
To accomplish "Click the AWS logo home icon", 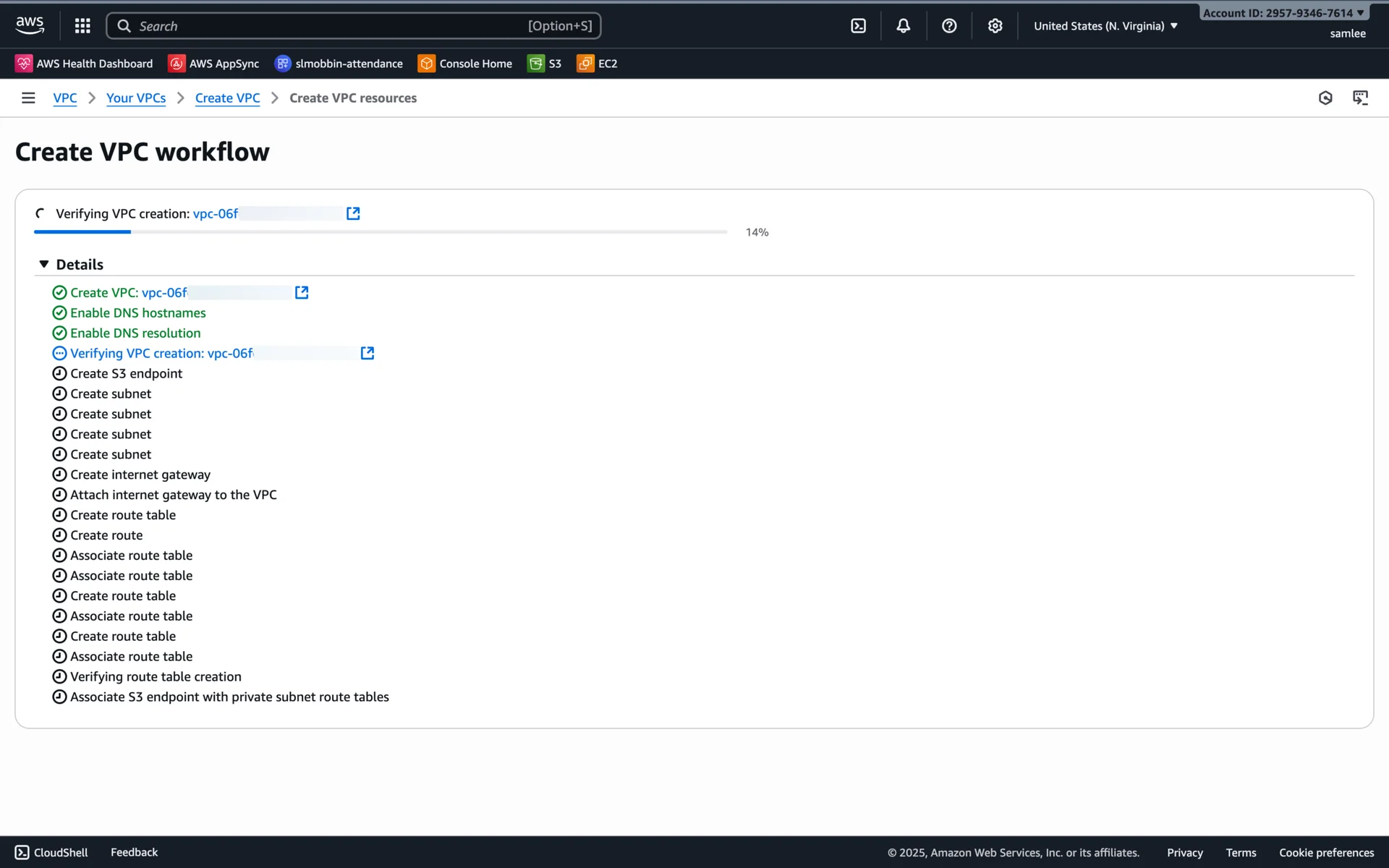I will coord(30,25).
